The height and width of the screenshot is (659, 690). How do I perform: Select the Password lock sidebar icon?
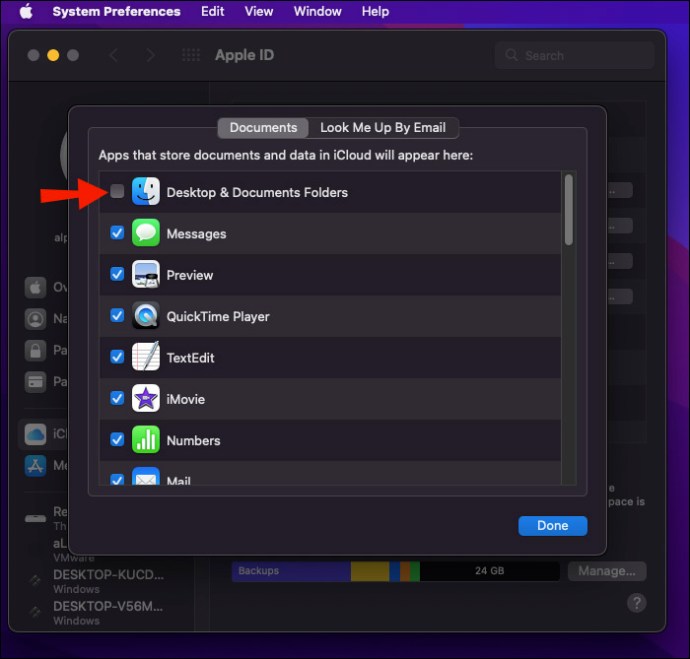tap(35, 351)
